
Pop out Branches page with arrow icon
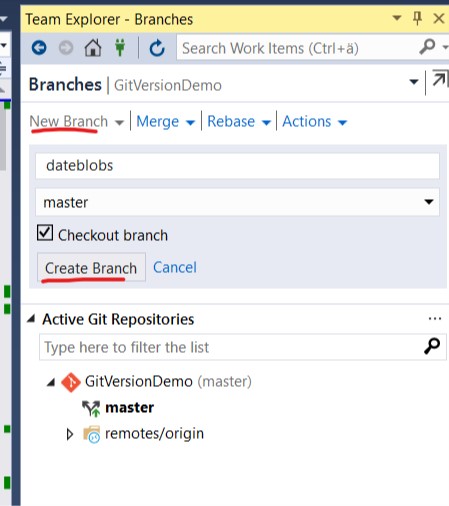tap(440, 80)
